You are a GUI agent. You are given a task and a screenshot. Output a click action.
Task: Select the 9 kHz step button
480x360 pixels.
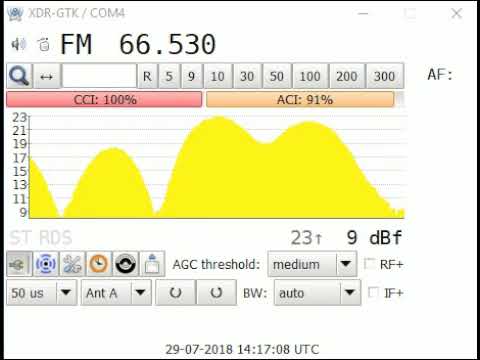pyautogui.click(x=191, y=76)
